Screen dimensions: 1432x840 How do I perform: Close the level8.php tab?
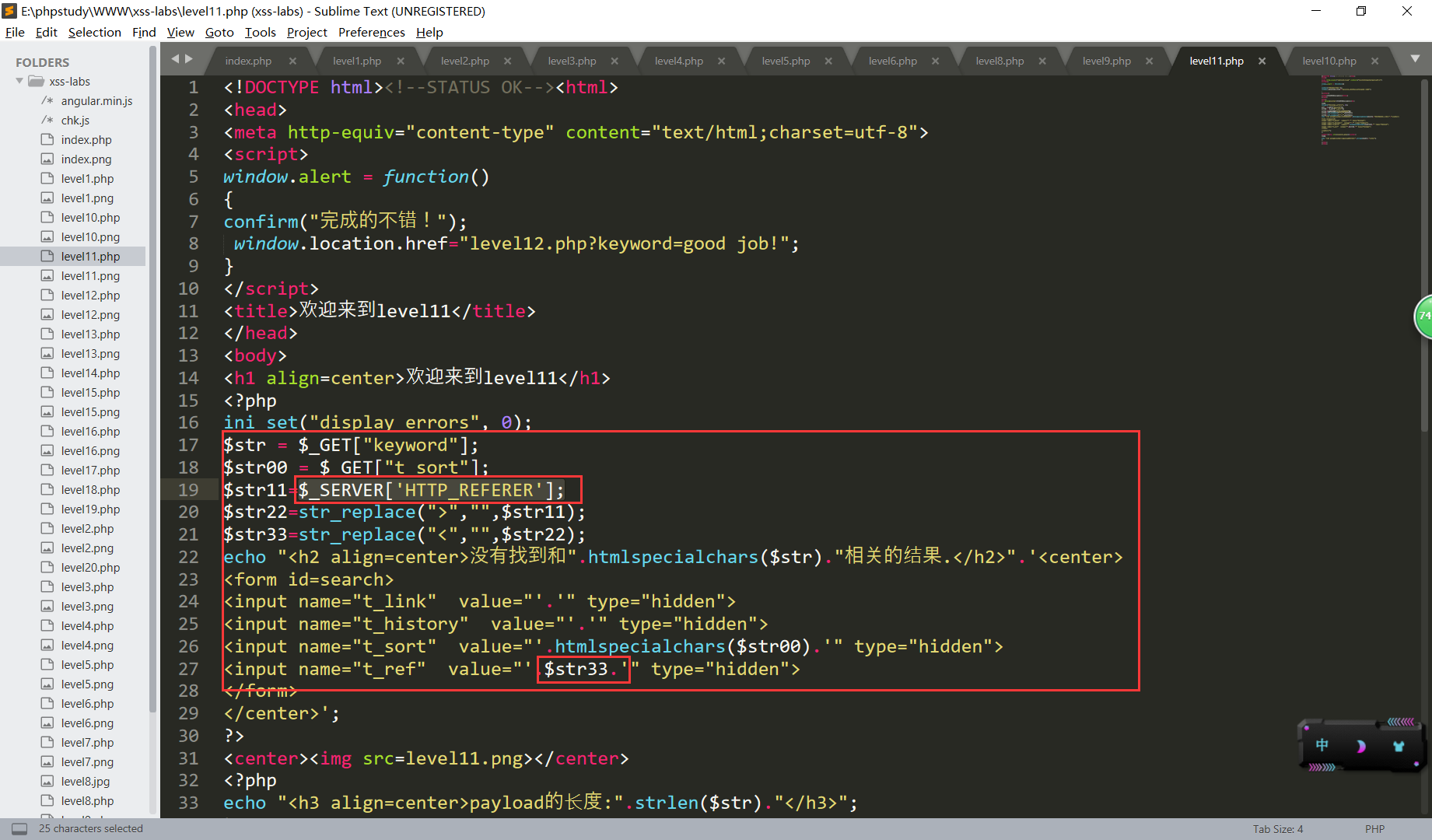pos(1042,61)
